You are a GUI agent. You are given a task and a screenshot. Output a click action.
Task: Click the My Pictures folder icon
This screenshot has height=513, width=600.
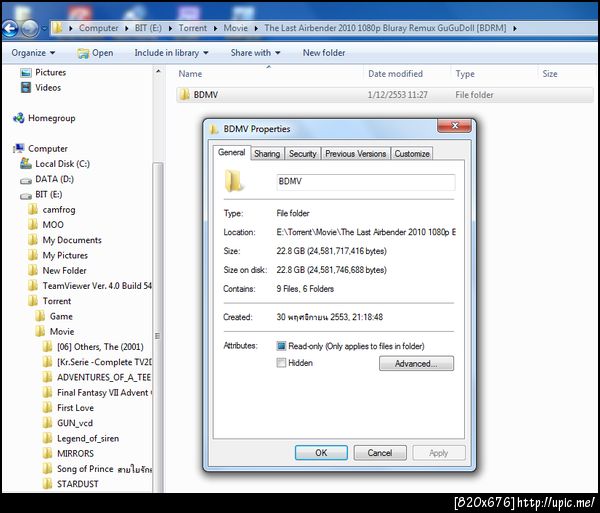tap(33, 255)
